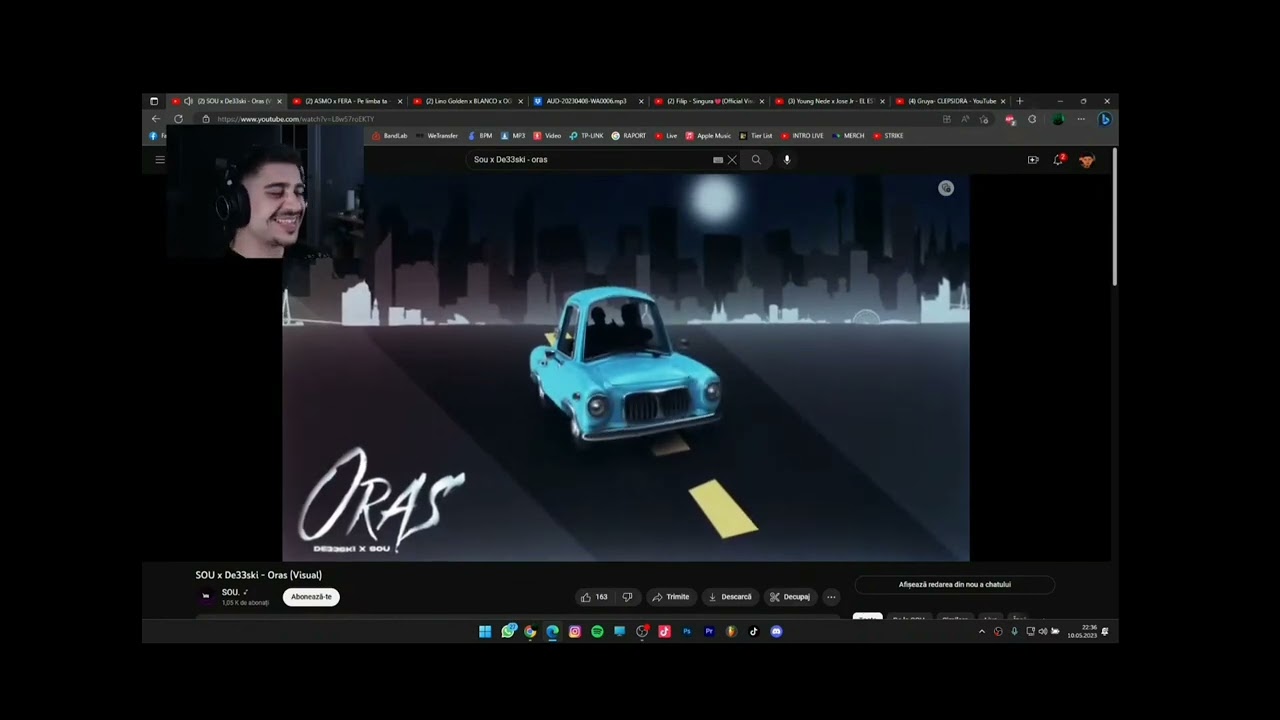Open the Tier List bookmark
The image size is (1280, 720).
tap(756, 136)
